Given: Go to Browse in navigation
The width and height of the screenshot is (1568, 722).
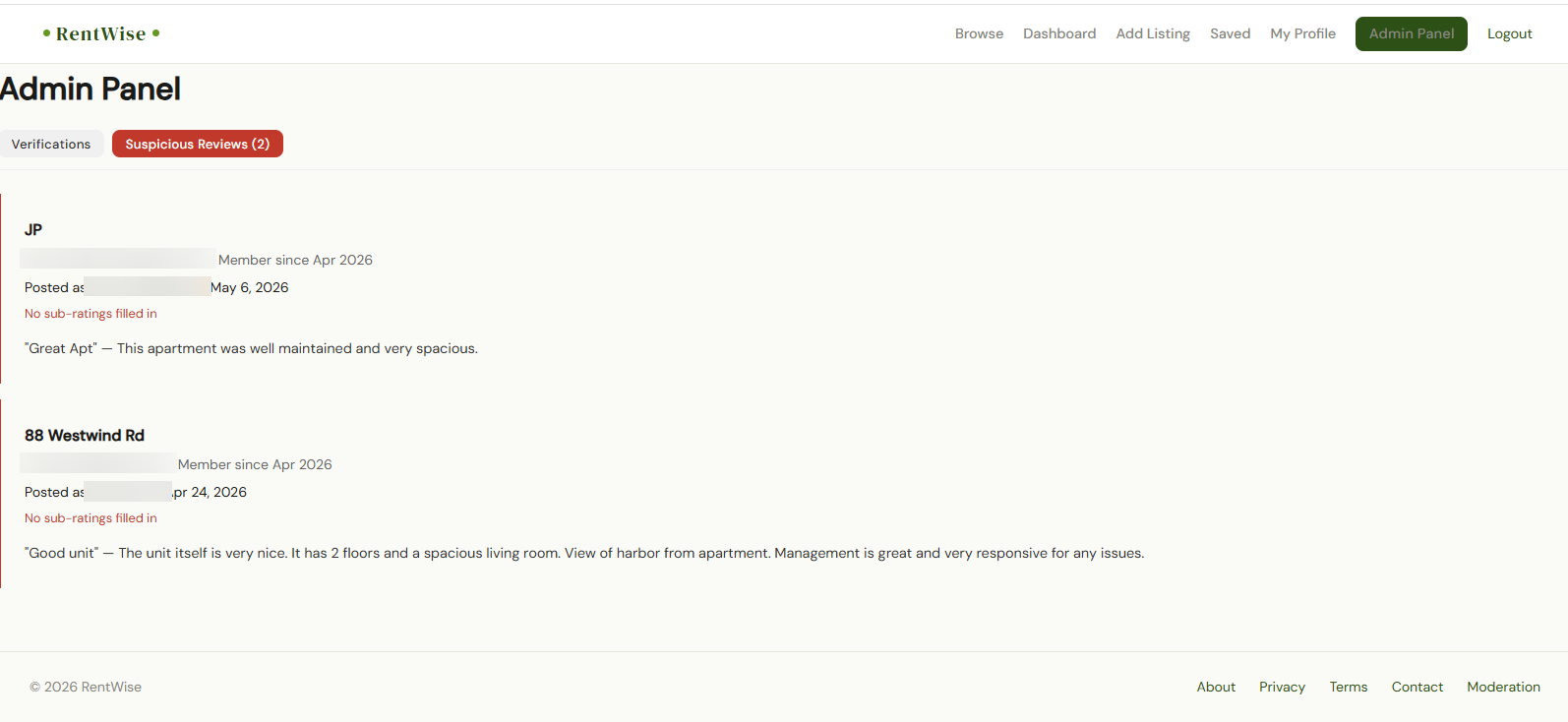Looking at the screenshot, I should [x=979, y=33].
